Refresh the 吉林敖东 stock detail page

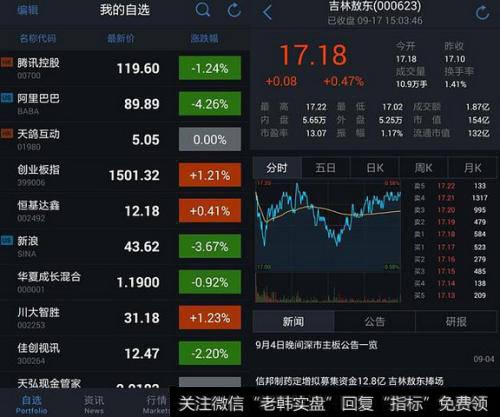[482, 13]
